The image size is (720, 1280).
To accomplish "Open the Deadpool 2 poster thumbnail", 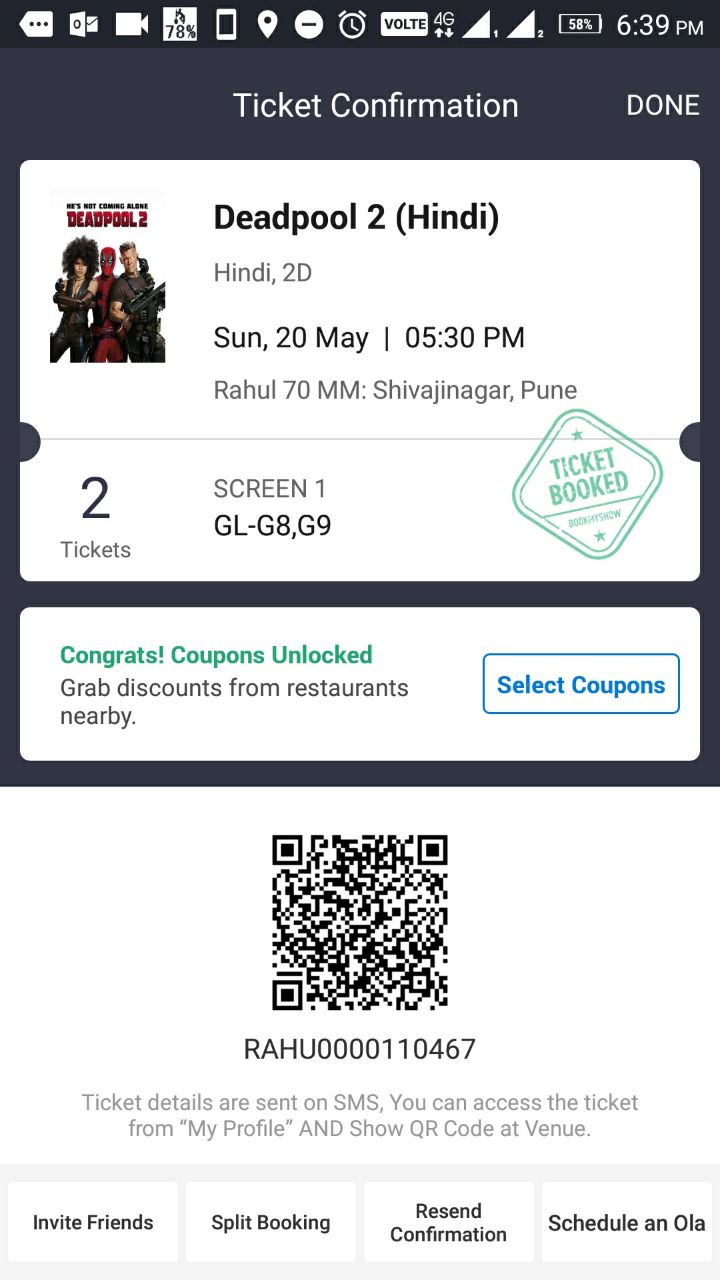I will point(107,276).
